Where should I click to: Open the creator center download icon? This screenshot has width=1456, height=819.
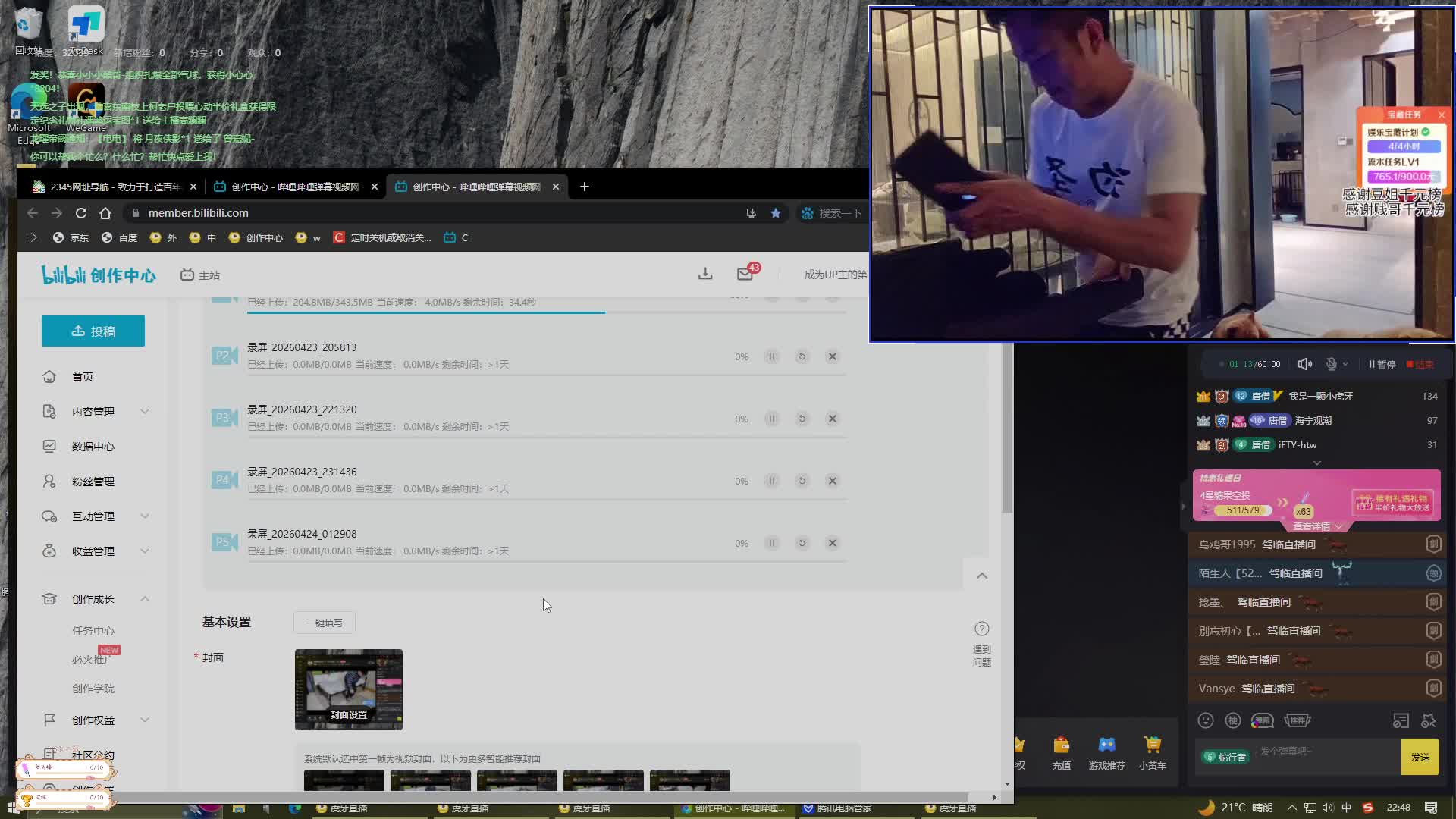pyautogui.click(x=705, y=274)
